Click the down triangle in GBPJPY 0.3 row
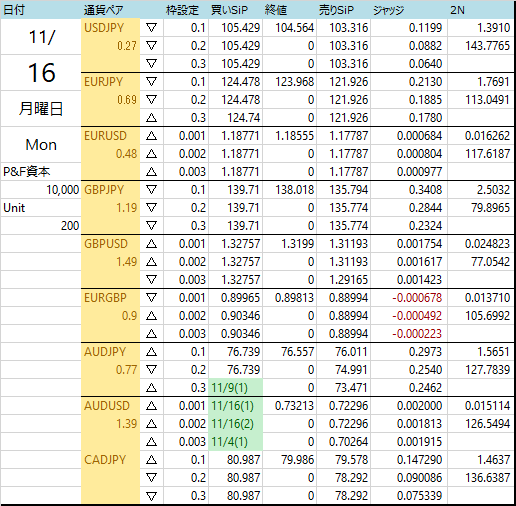Image resolution: width=516 pixels, height=506 pixels. click(x=151, y=226)
